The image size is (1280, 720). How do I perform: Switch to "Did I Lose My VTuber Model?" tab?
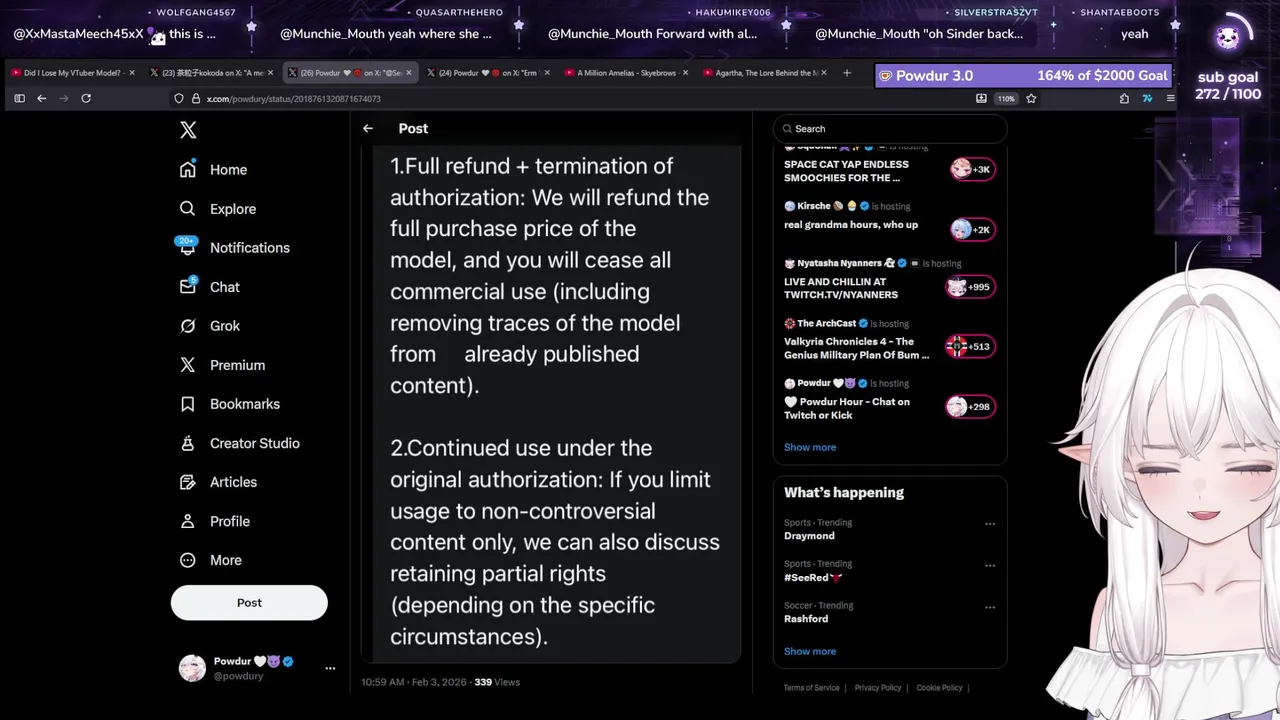pyautogui.click(x=70, y=73)
